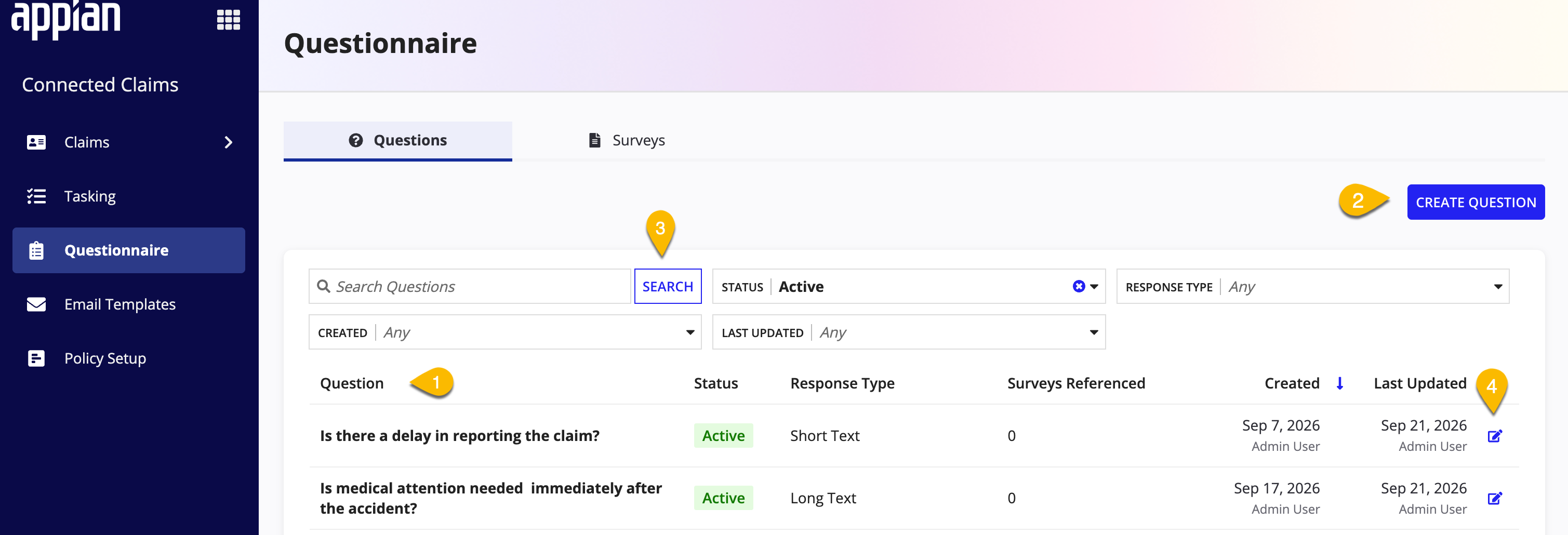The height and width of the screenshot is (535, 1568).
Task: Edit the delay in reporting question
Action: click(1495, 436)
